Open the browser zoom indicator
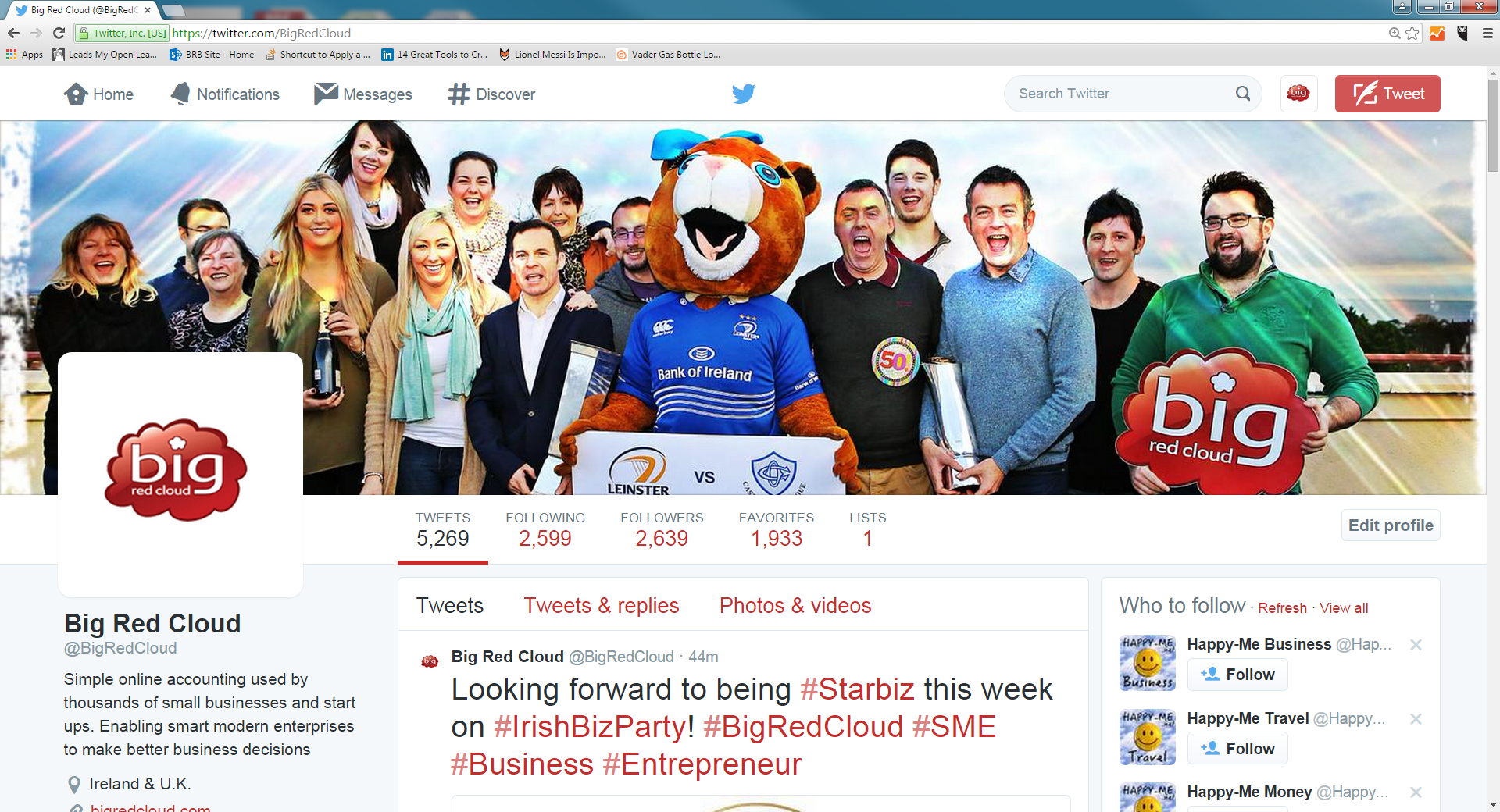 [x=1395, y=33]
